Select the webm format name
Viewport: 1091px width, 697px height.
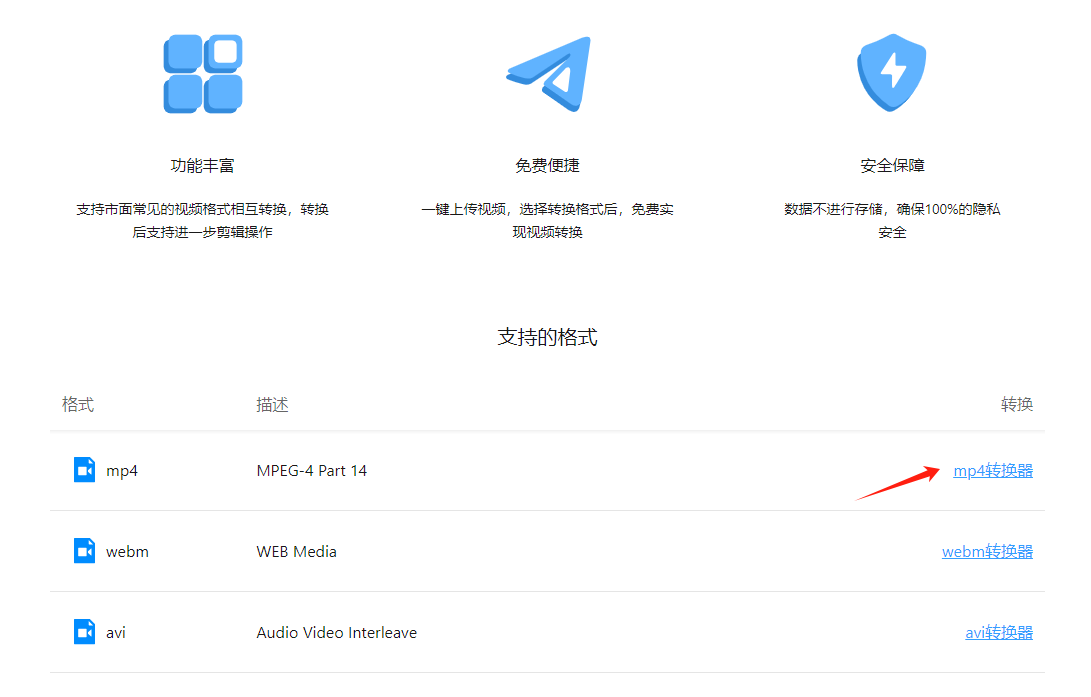[x=127, y=552]
